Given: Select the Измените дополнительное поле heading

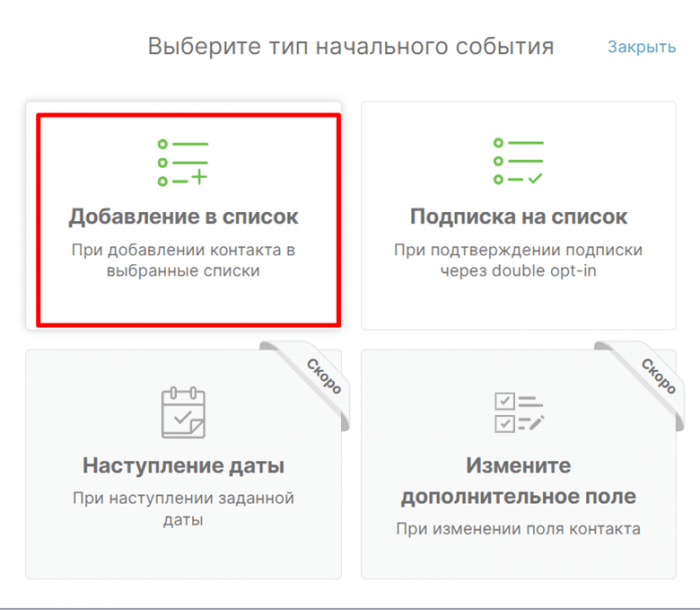Looking at the screenshot, I should (x=519, y=481).
